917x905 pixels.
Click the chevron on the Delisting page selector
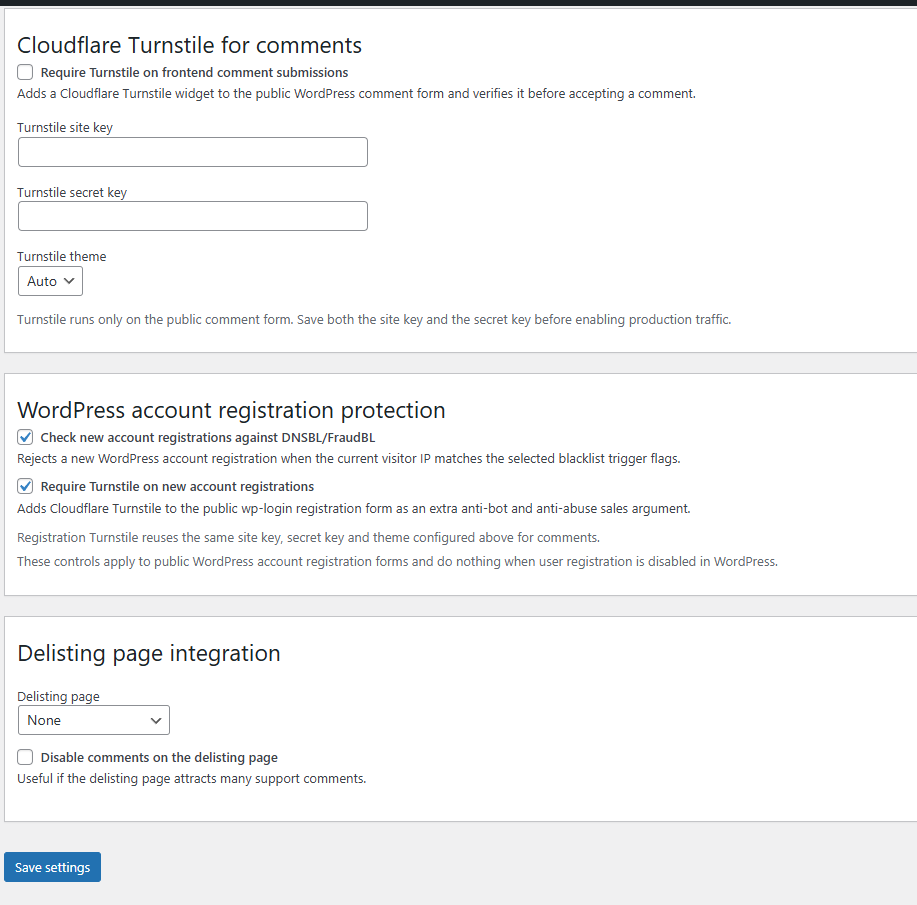click(x=157, y=720)
